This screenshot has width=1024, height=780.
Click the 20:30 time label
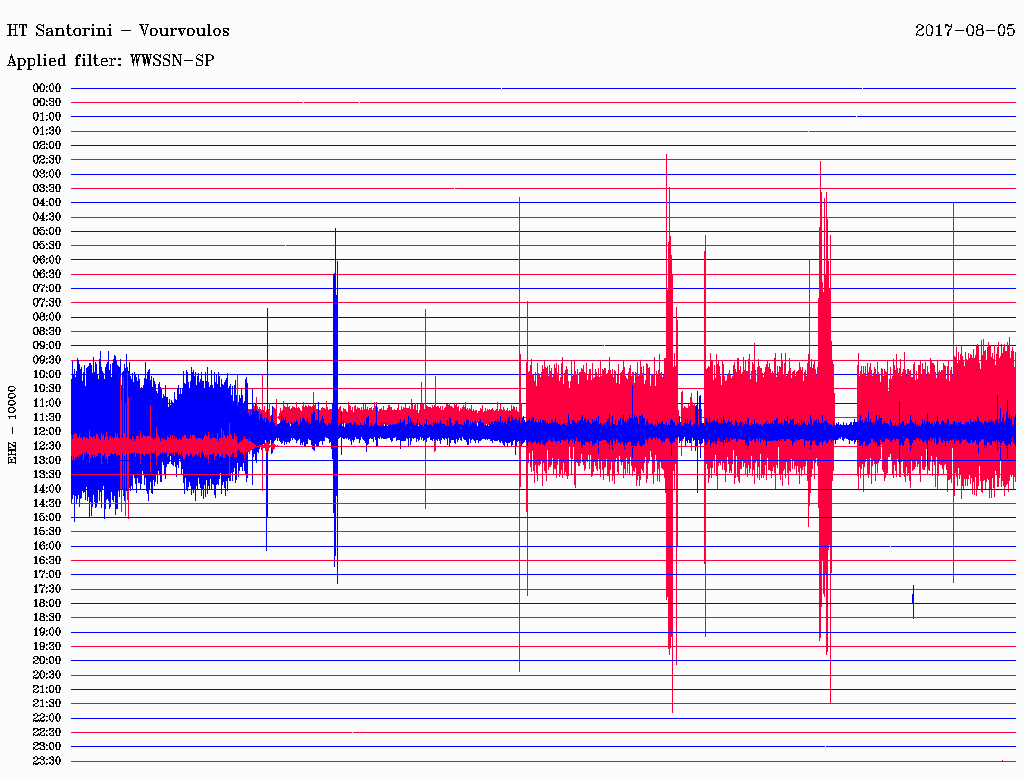coord(47,675)
